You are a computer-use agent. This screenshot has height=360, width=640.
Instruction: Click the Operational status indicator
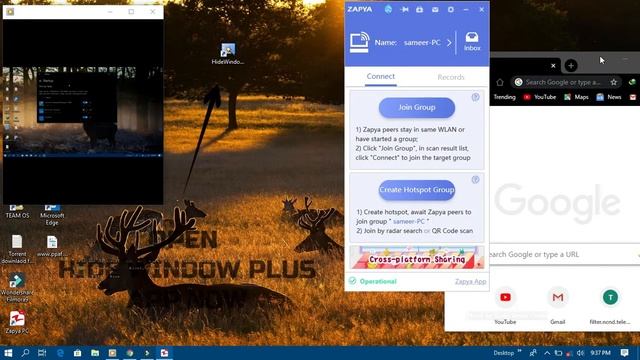point(373,281)
